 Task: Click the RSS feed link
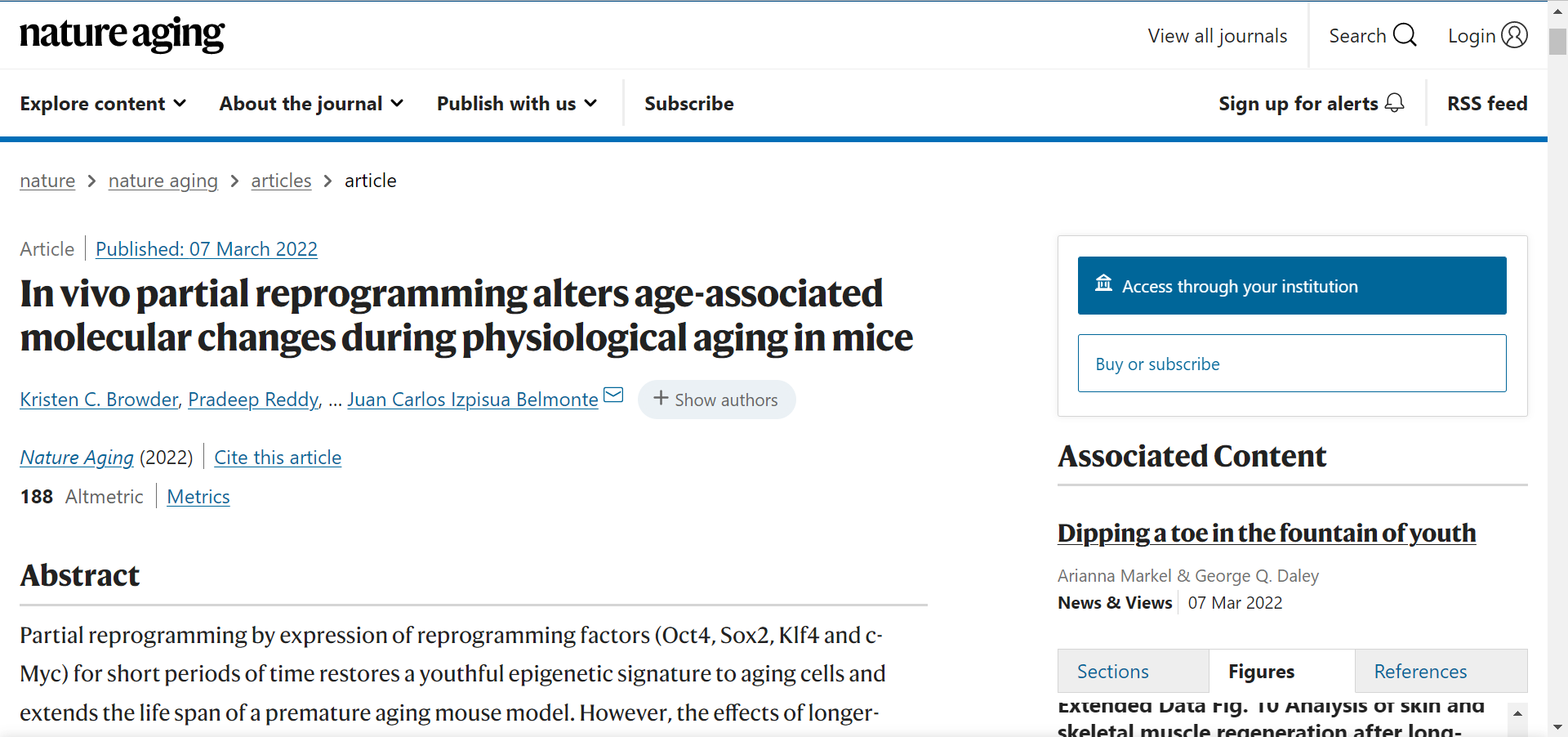pos(1487,104)
